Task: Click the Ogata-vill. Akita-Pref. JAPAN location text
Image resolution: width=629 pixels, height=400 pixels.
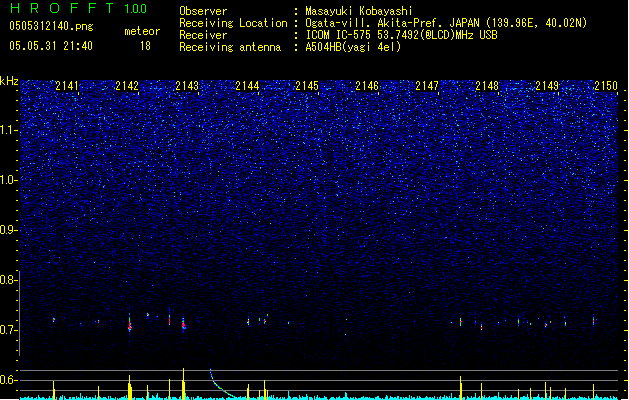Action: tap(446, 23)
